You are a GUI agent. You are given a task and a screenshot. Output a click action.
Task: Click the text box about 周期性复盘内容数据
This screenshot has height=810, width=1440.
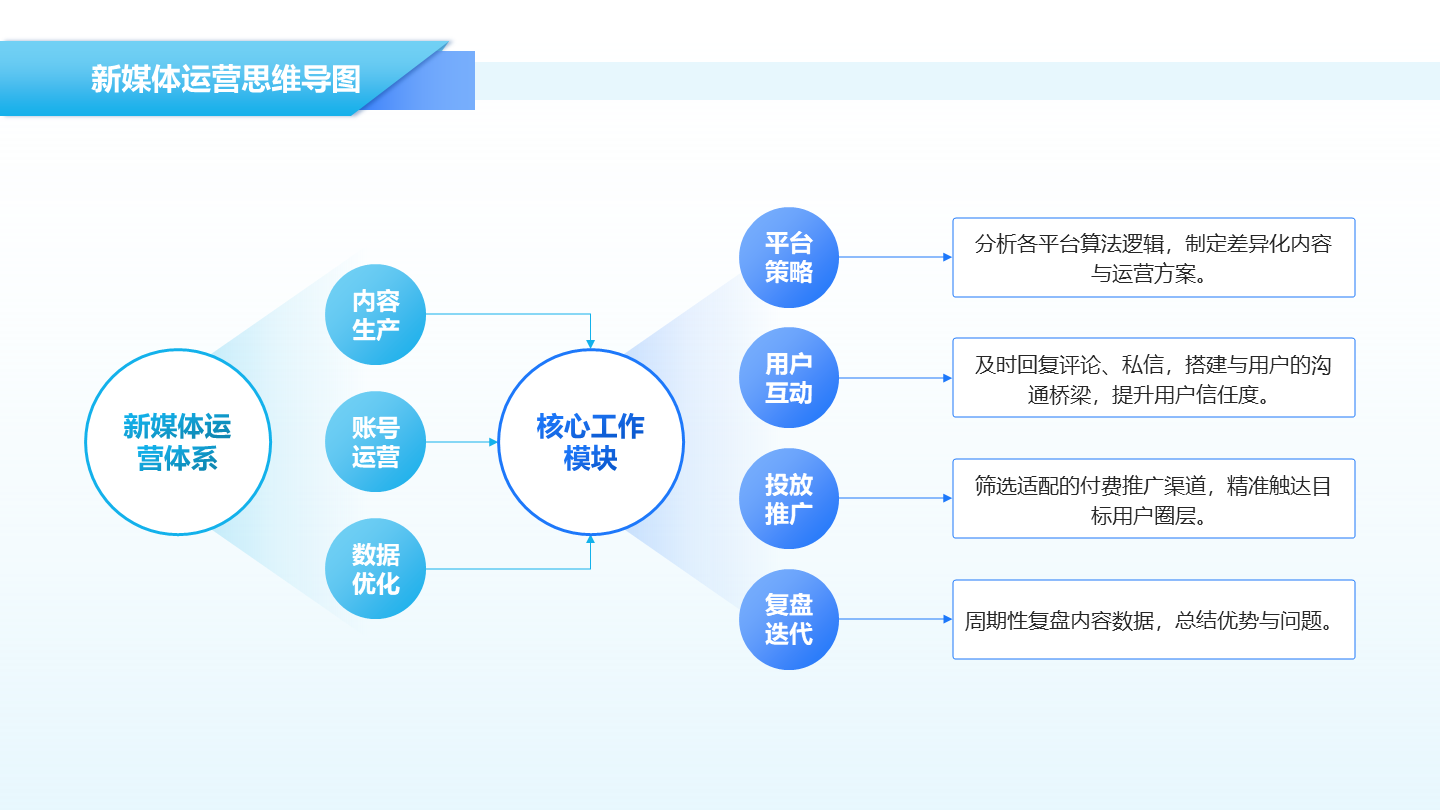(x=1153, y=620)
